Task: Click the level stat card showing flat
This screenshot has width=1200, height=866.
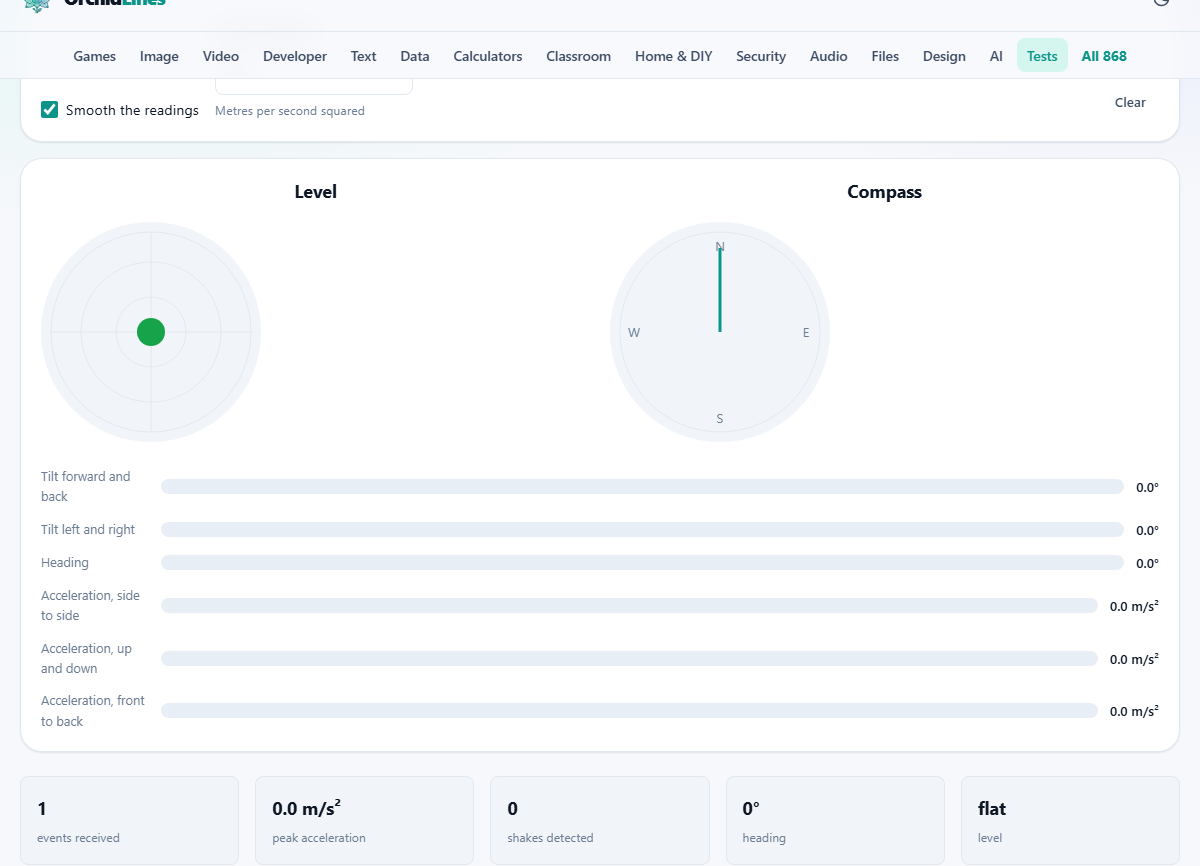Action: [x=1070, y=821]
